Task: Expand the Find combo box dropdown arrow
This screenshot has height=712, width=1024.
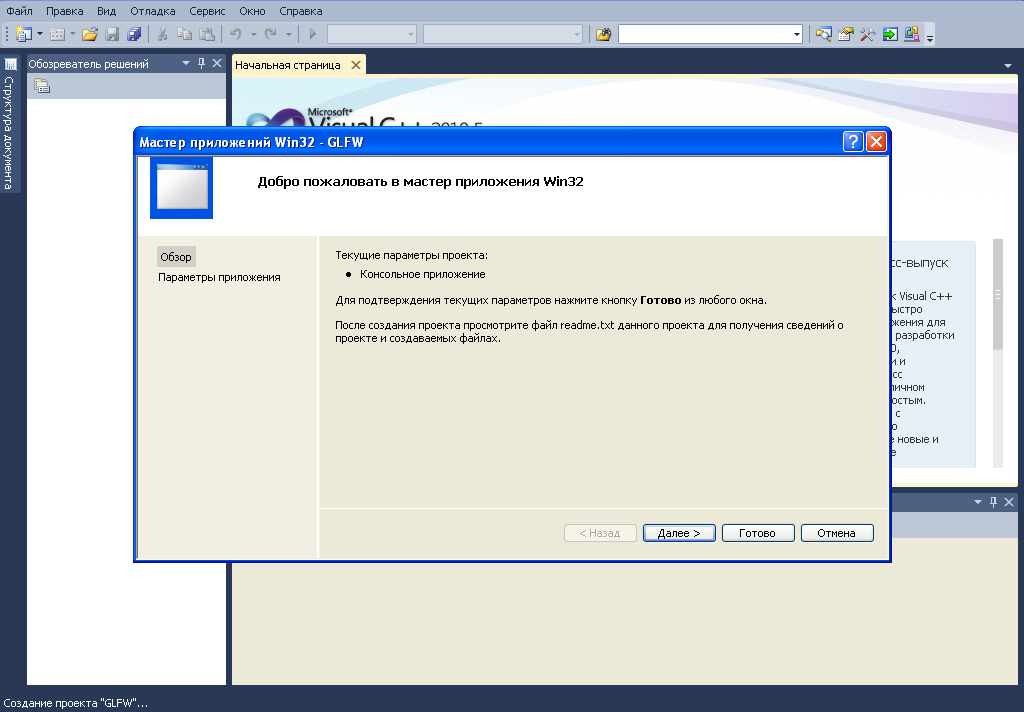Action: [x=797, y=34]
